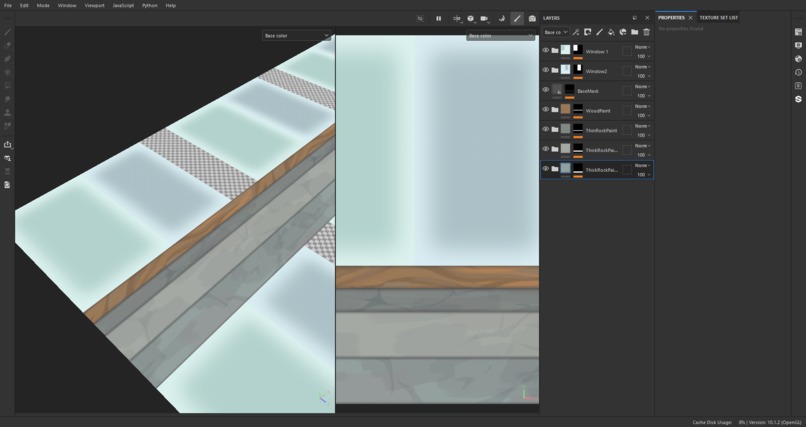Screen dimensions: 806x427
Task: Select the Clone stamp tool
Action: click(x=8, y=112)
